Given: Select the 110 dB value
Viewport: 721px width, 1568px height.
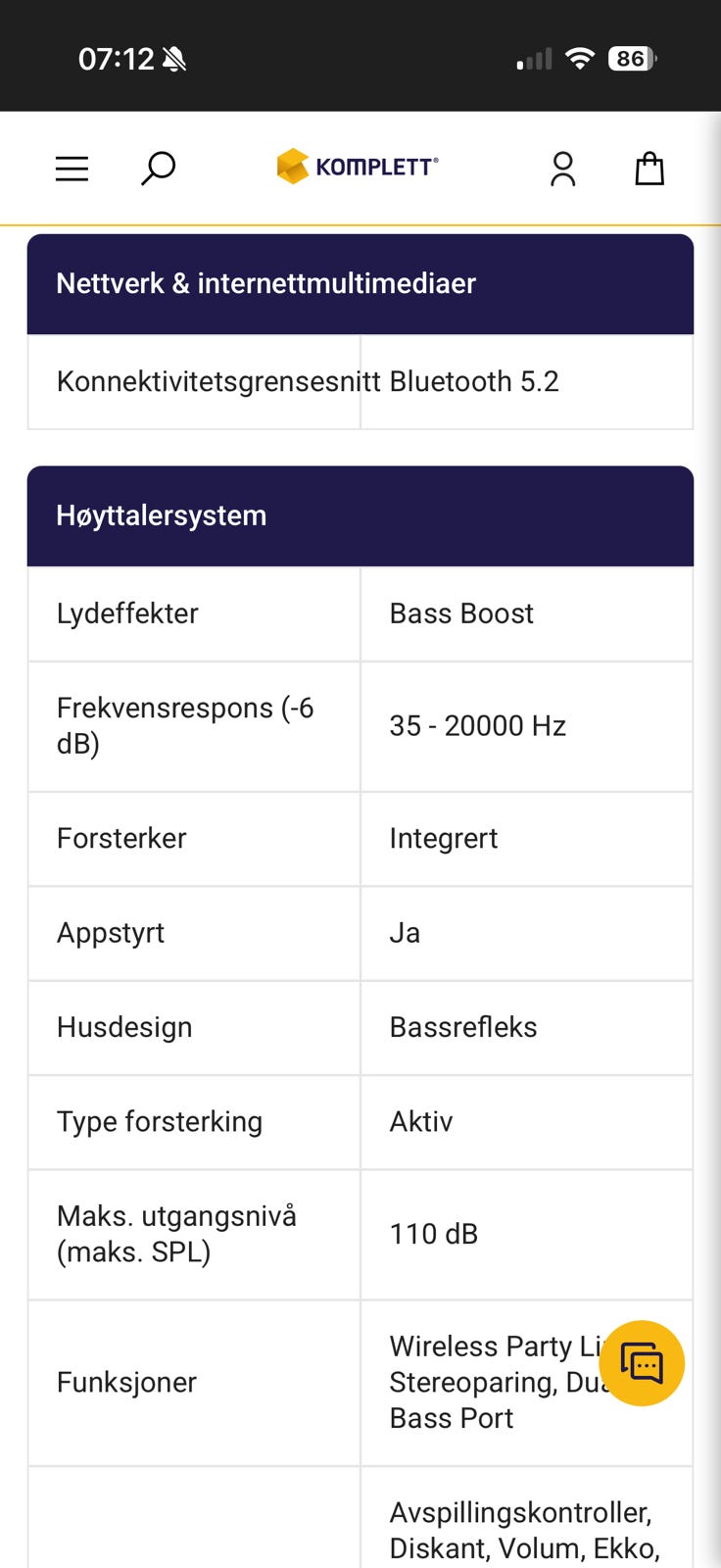Looking at the screenshot, I should coord(434,1234).
